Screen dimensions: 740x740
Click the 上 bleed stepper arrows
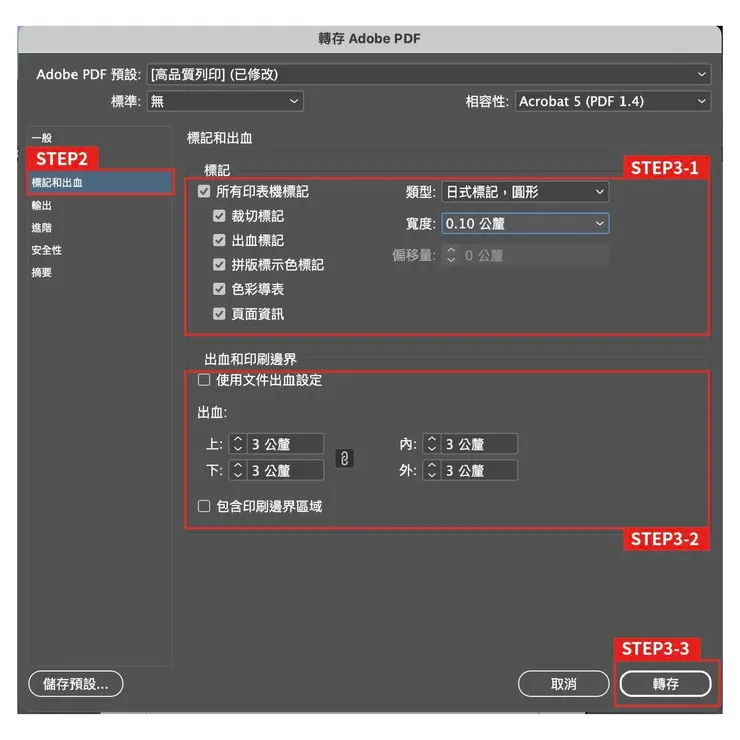(x=238, y=444)
